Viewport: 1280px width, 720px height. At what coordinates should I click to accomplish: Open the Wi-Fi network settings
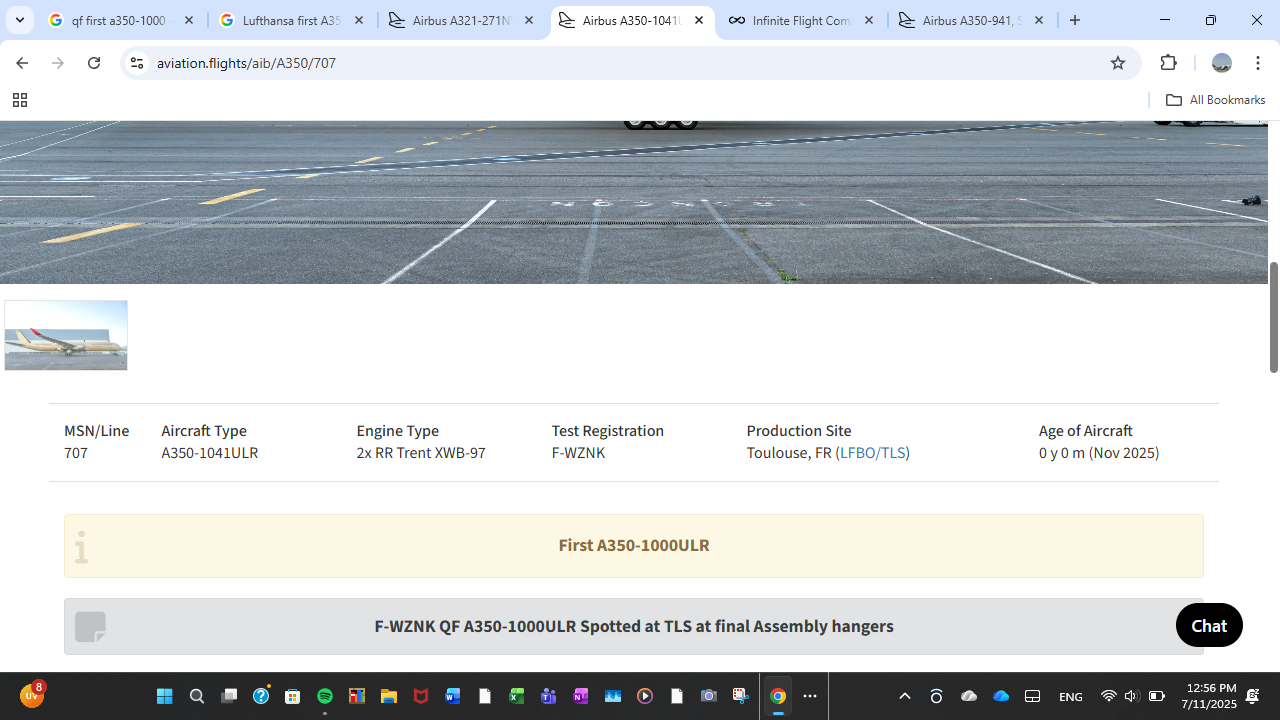coord(1108,696)
